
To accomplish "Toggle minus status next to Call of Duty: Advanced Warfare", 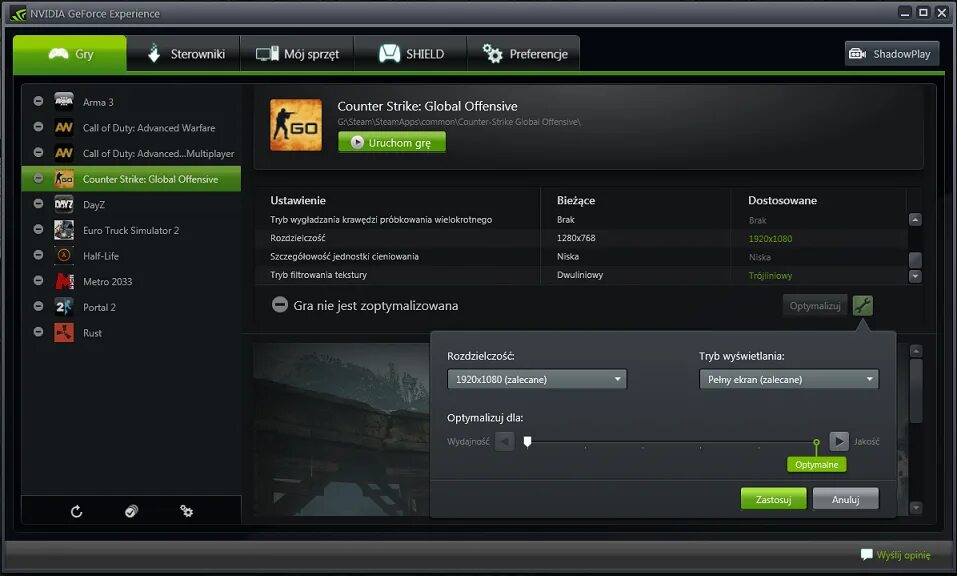I will point(38,126).
